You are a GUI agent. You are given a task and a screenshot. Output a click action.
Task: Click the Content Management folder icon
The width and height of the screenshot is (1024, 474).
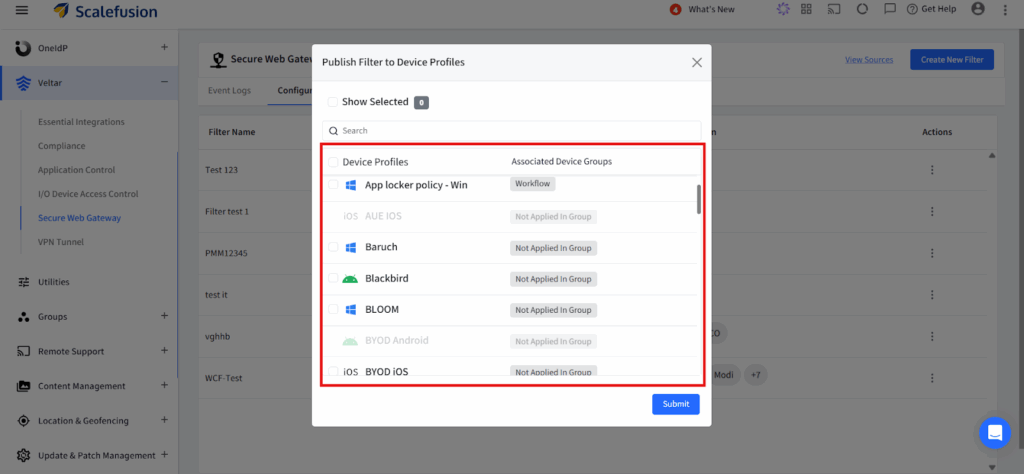point(24,386)
